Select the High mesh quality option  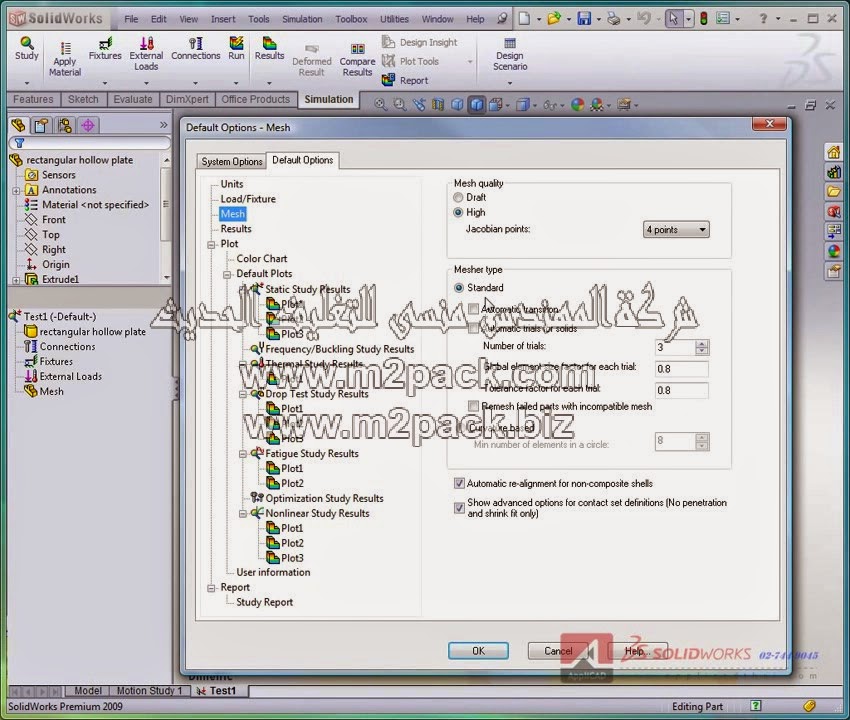pos(459,212)
